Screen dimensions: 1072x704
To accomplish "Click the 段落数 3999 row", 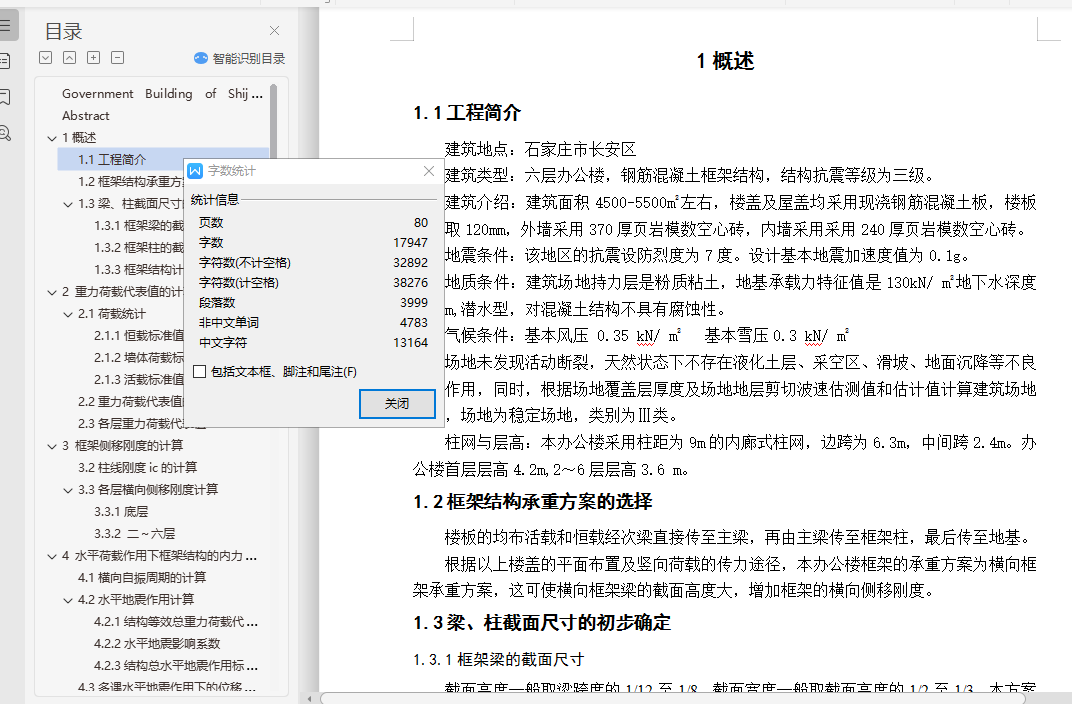I will (313, 303).
